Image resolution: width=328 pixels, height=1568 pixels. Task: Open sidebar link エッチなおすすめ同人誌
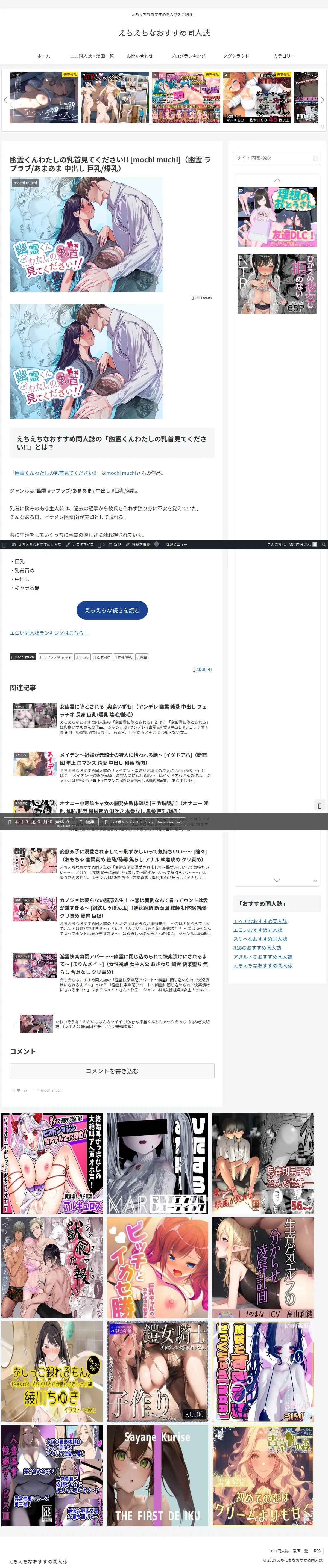click(260, 921)
